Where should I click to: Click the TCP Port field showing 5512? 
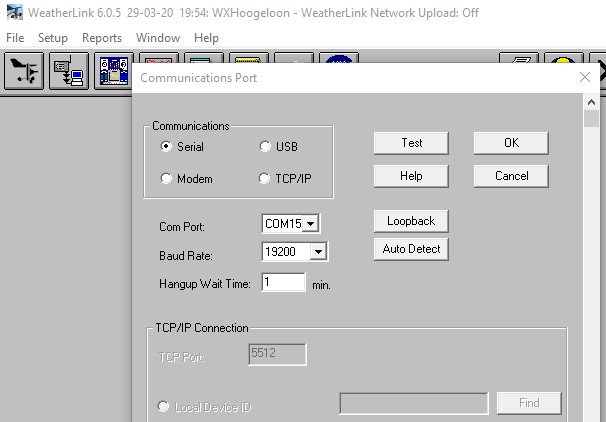pyautogui.click(x=277, y=354)
